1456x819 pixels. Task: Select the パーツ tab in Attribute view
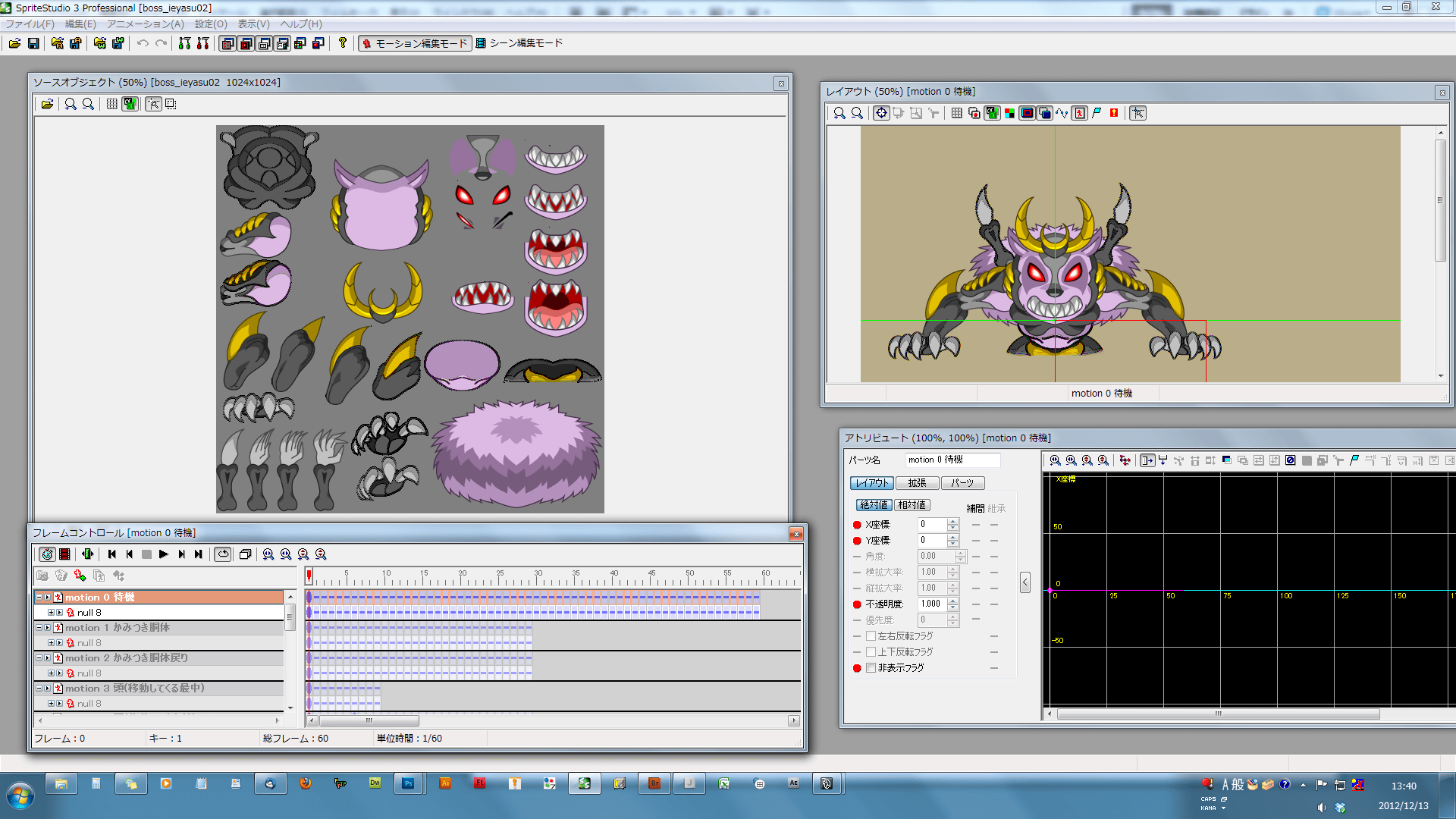coord(962,483)
